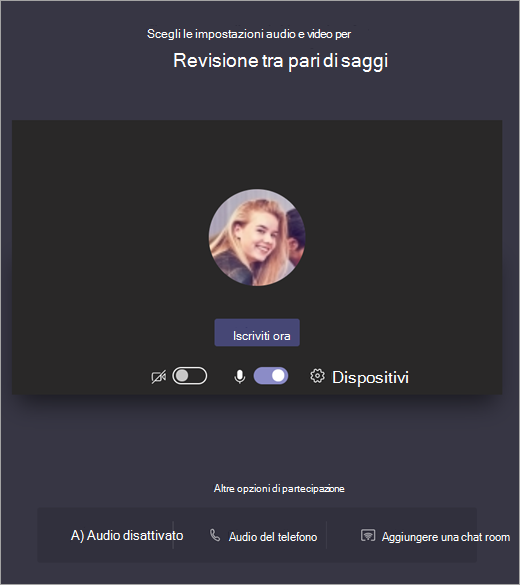Screen dimensions: 520x585
Task: Click the crossed-out camera icon
Action: pos(159,377)
